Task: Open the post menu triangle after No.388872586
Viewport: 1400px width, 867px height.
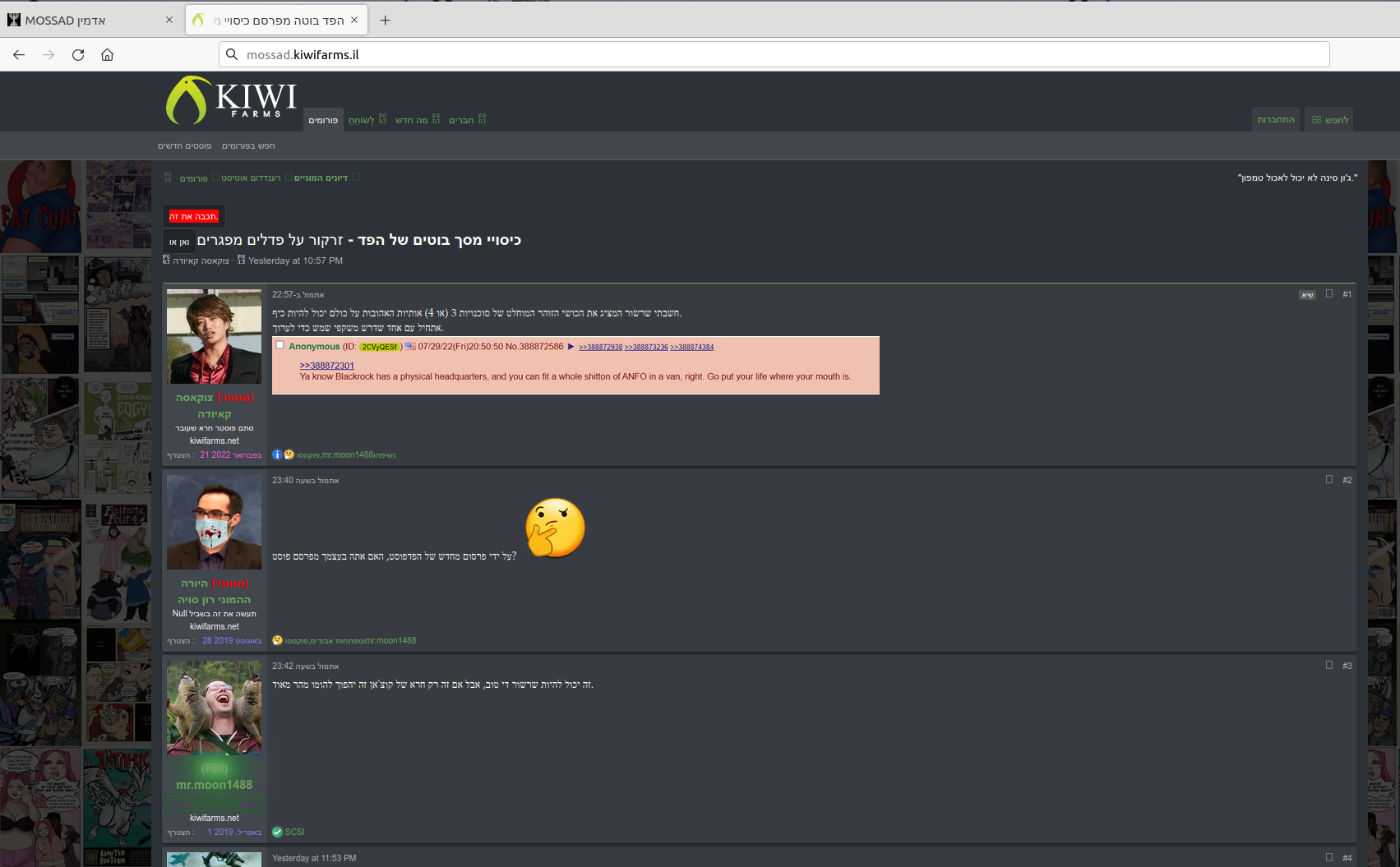Action: coord(571,347)
